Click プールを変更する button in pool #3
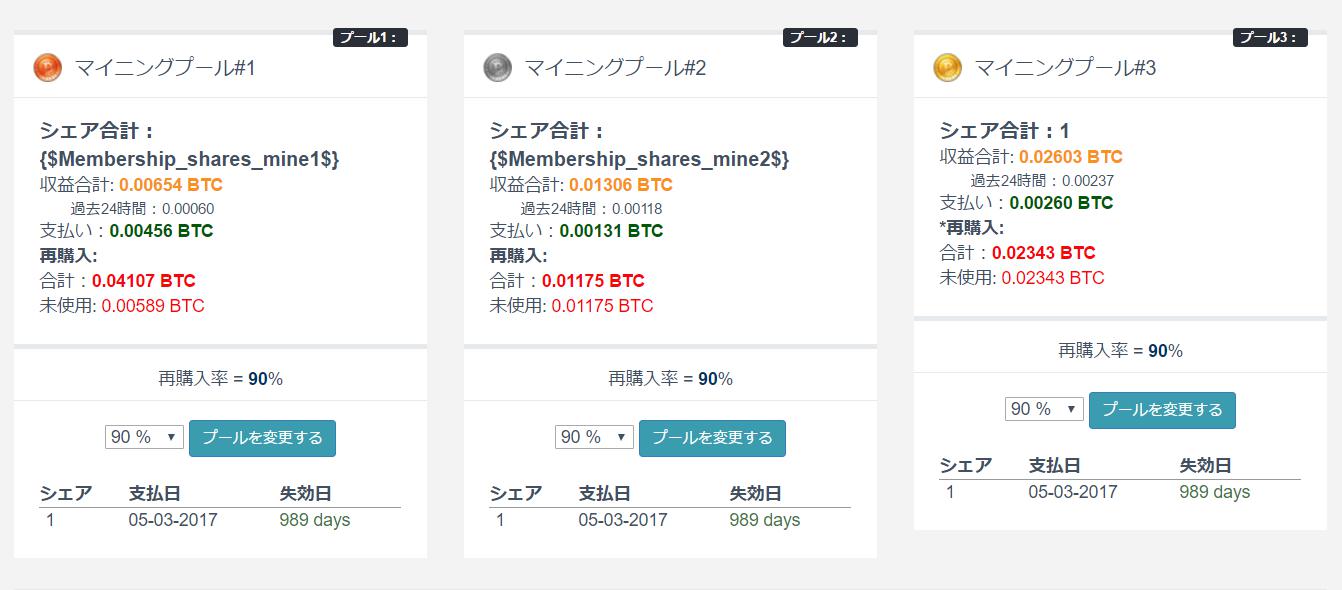 click(1162, 410)
